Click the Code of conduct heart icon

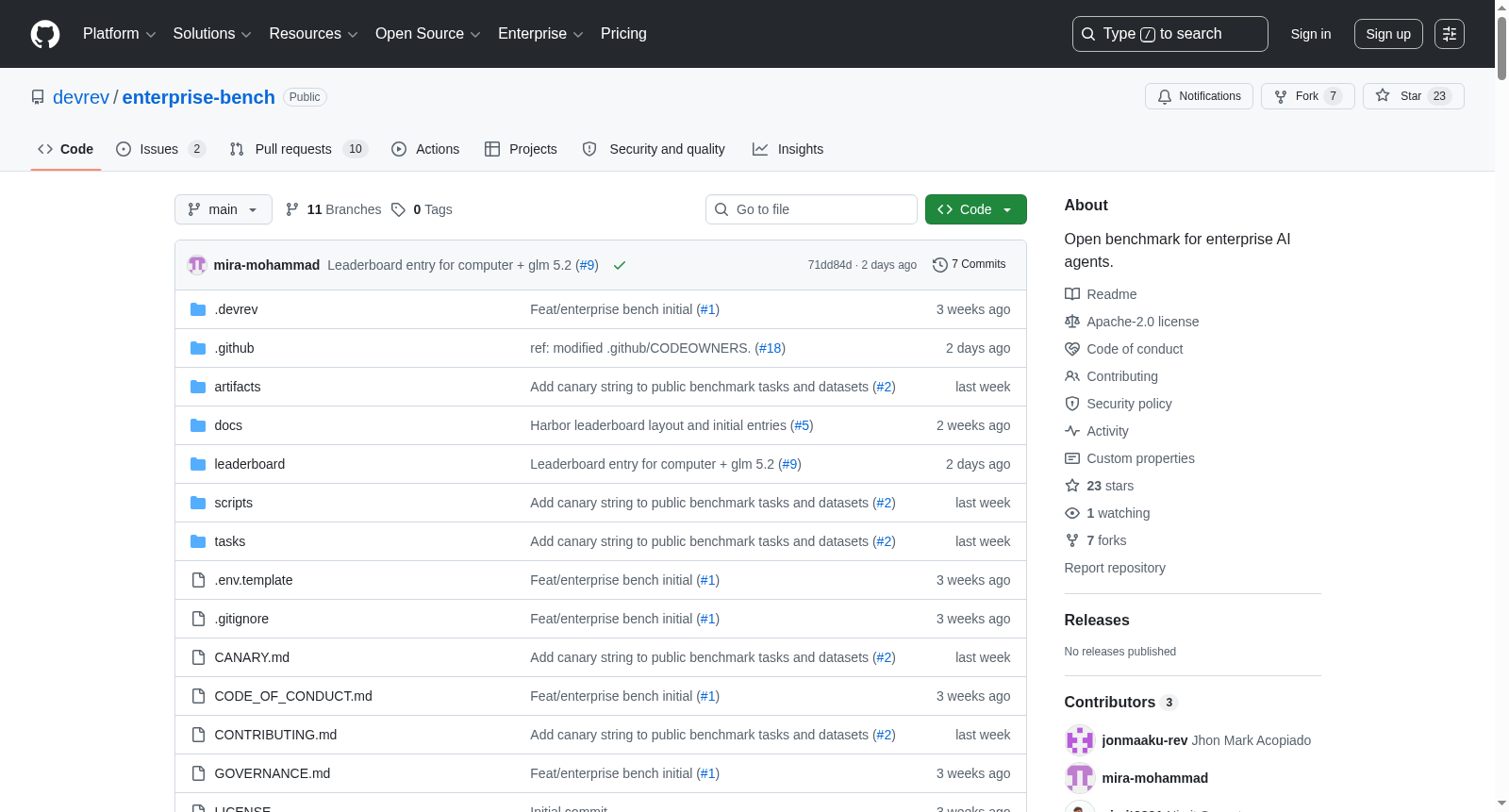(1072, 349)
